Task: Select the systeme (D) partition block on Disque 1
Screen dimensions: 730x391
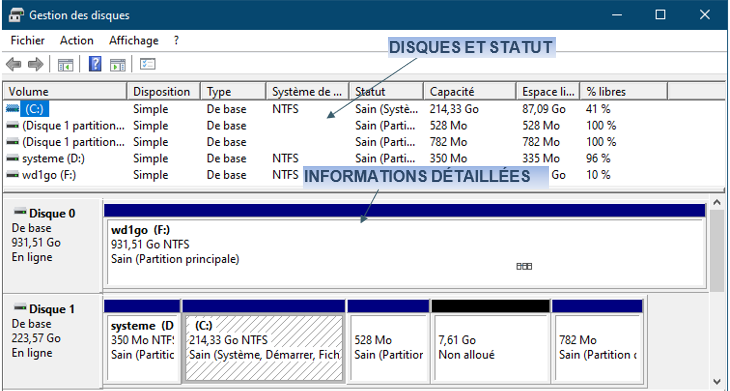Action: click(x=142, y=341)
